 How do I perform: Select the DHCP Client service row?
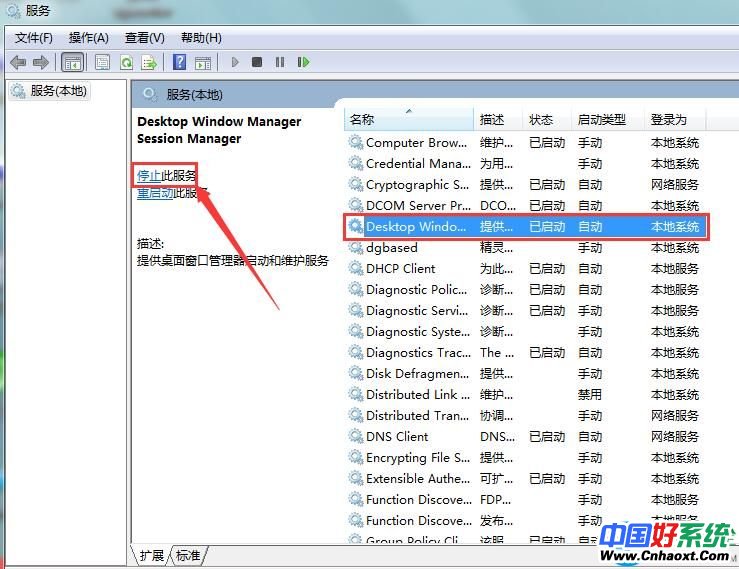(401, 268)
